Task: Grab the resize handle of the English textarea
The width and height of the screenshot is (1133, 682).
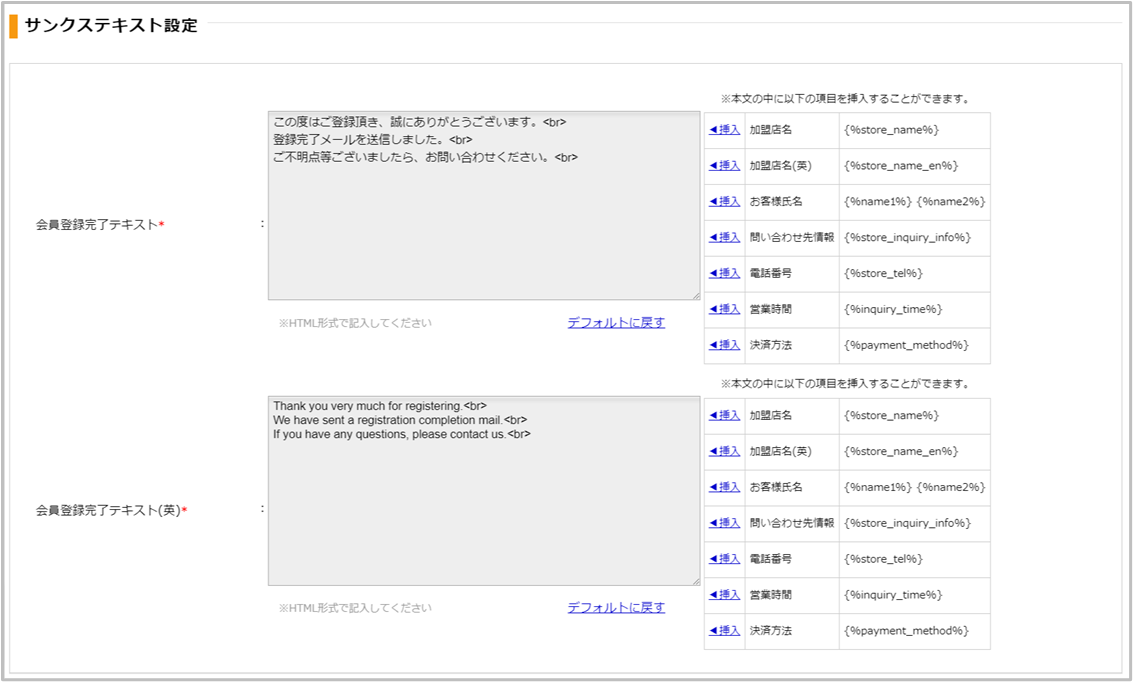Action: 695,581
